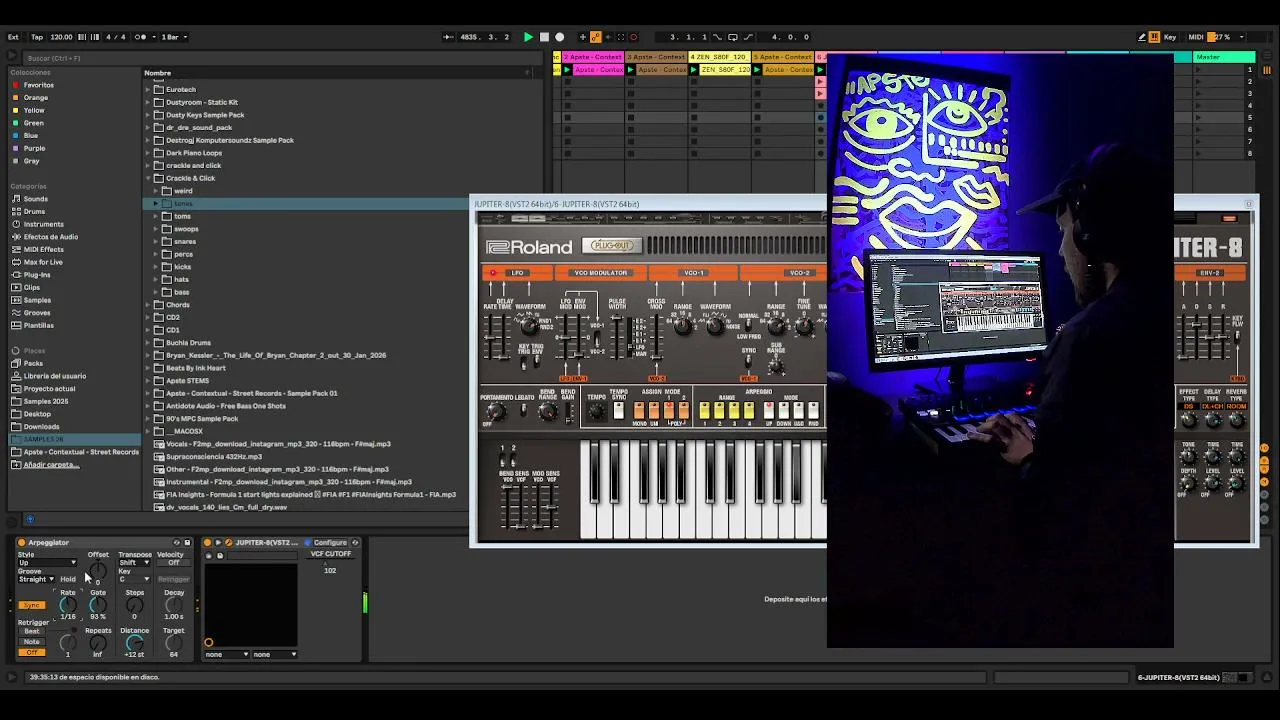Open the first 'none' XY-pad dropdown

tap(227, 655)
